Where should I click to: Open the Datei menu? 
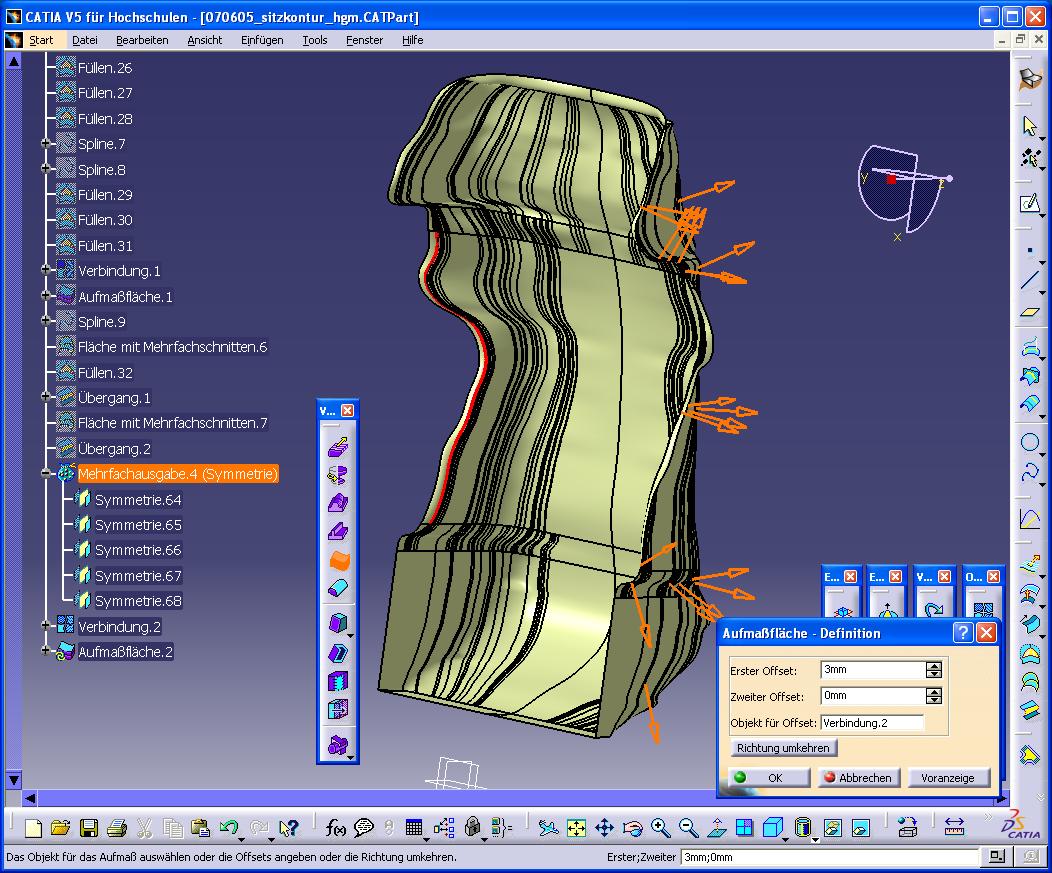coord(85,40)
